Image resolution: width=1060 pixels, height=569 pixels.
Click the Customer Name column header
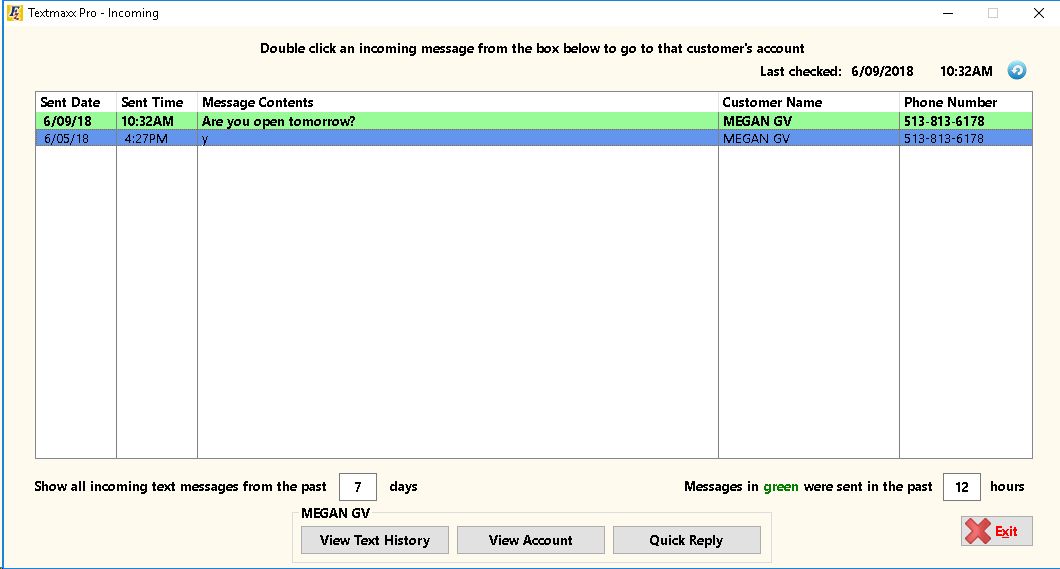pyautogui.click(x=772, y=102)
